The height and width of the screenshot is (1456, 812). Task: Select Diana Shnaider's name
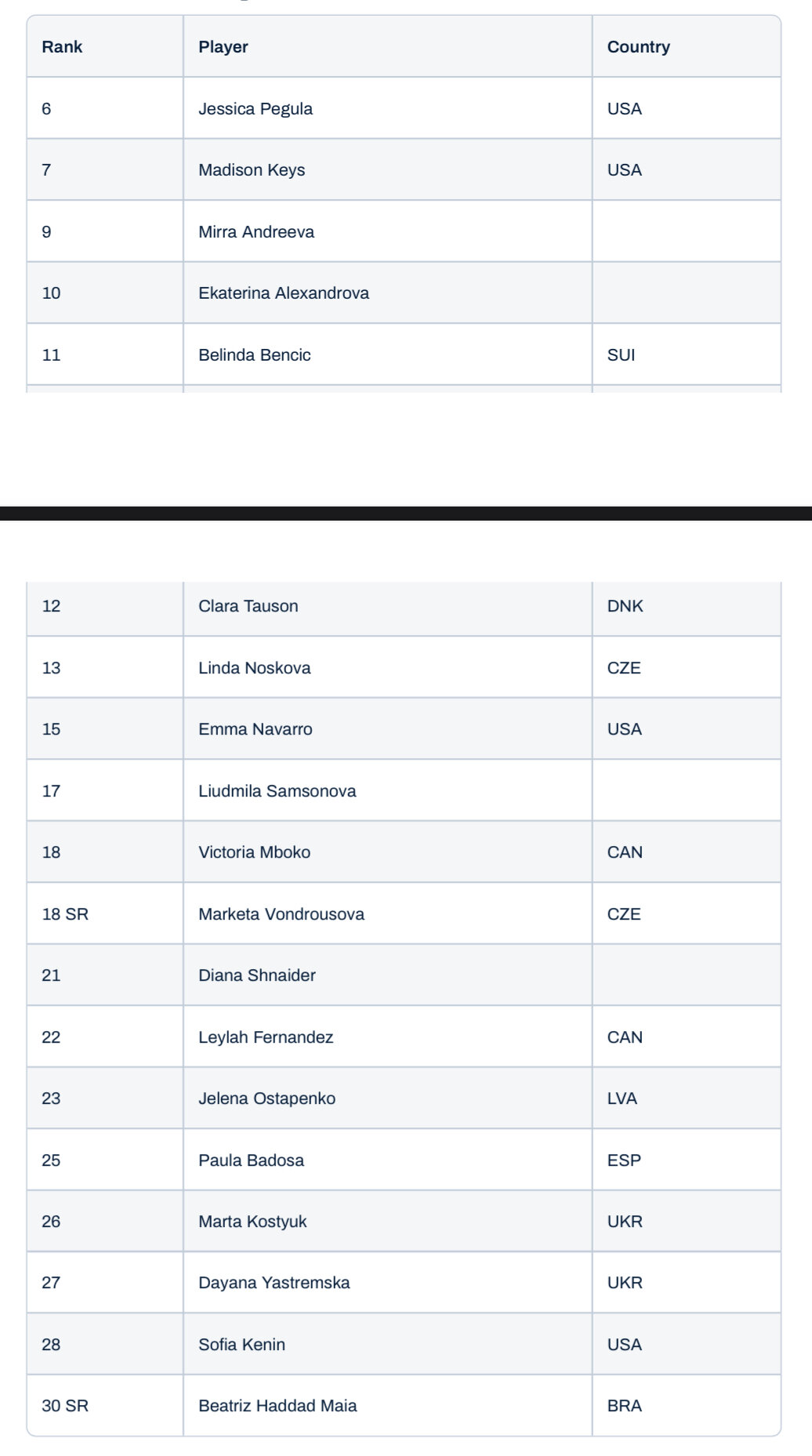point(257,975)
